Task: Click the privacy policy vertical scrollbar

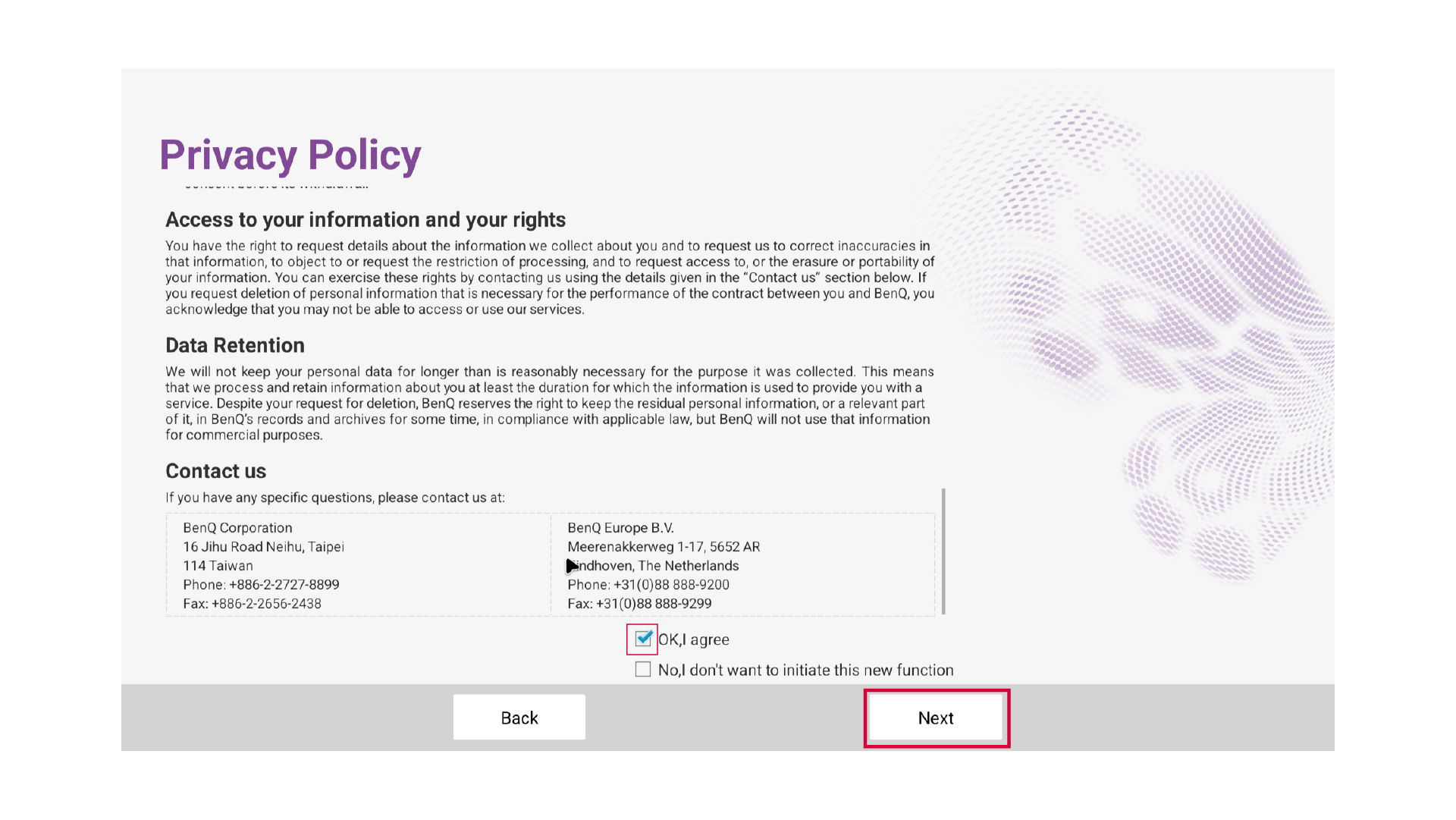Action: (x=943, y=551)
